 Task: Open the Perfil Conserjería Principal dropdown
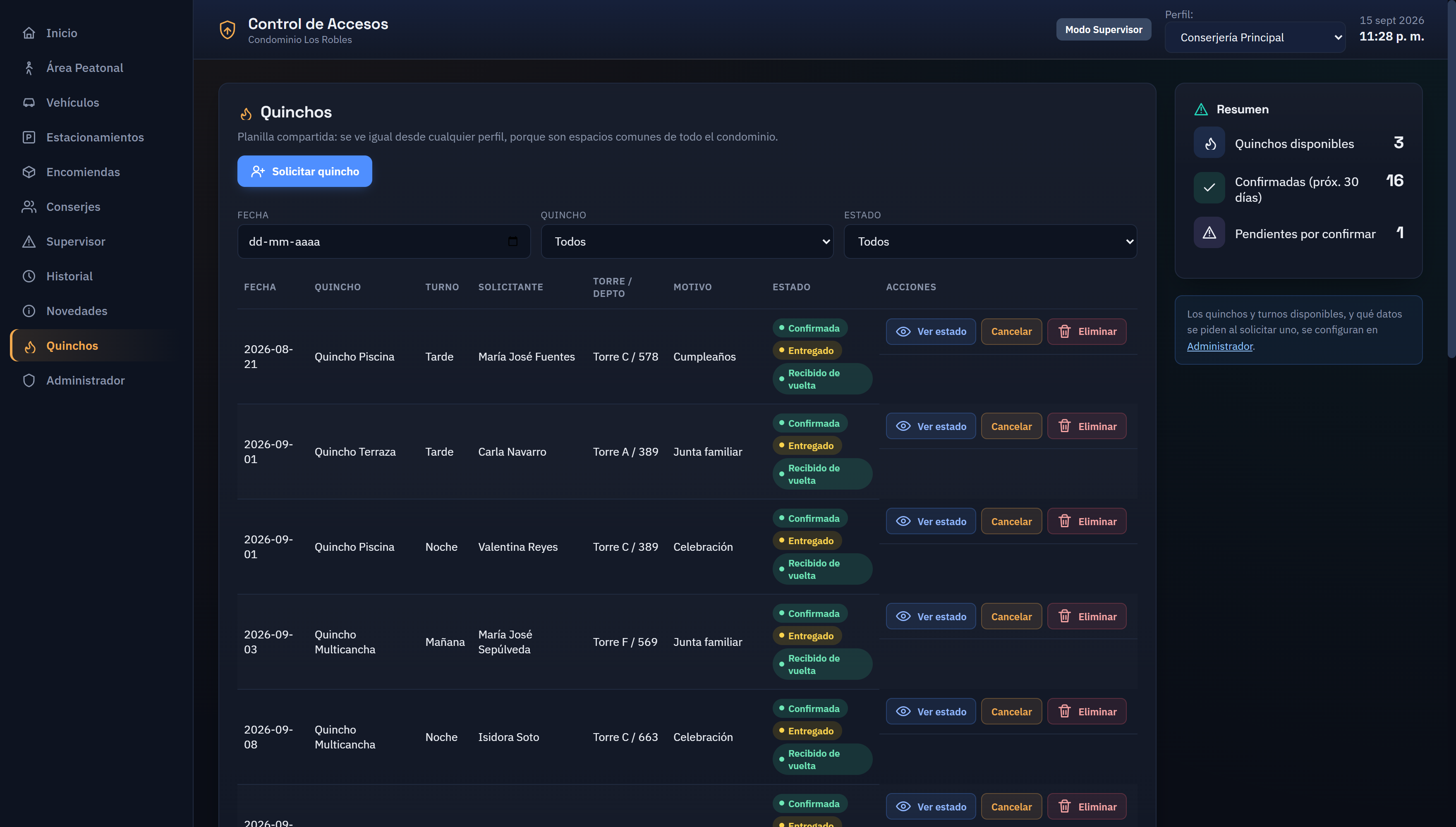(1255, 38)
